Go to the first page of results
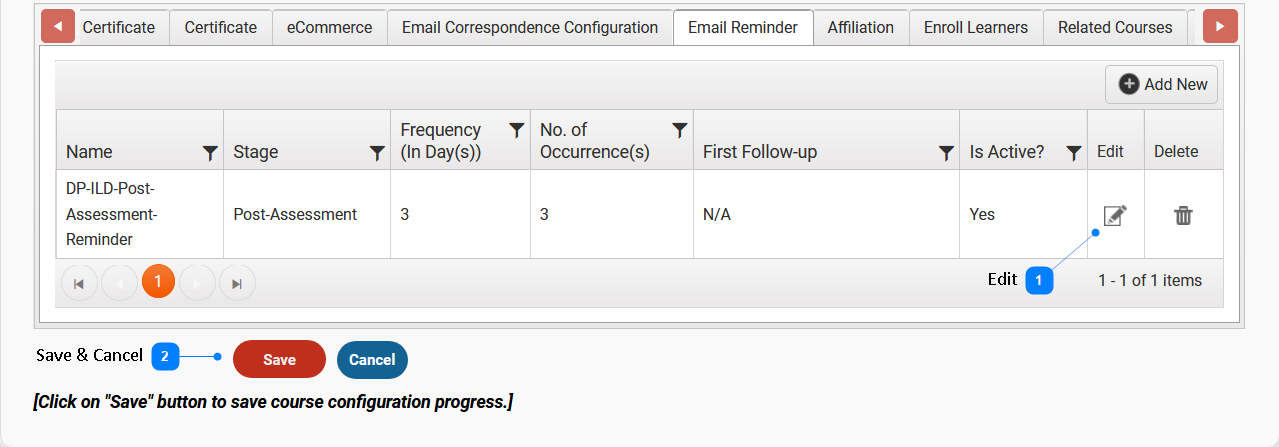 click(x=79, y=283)
